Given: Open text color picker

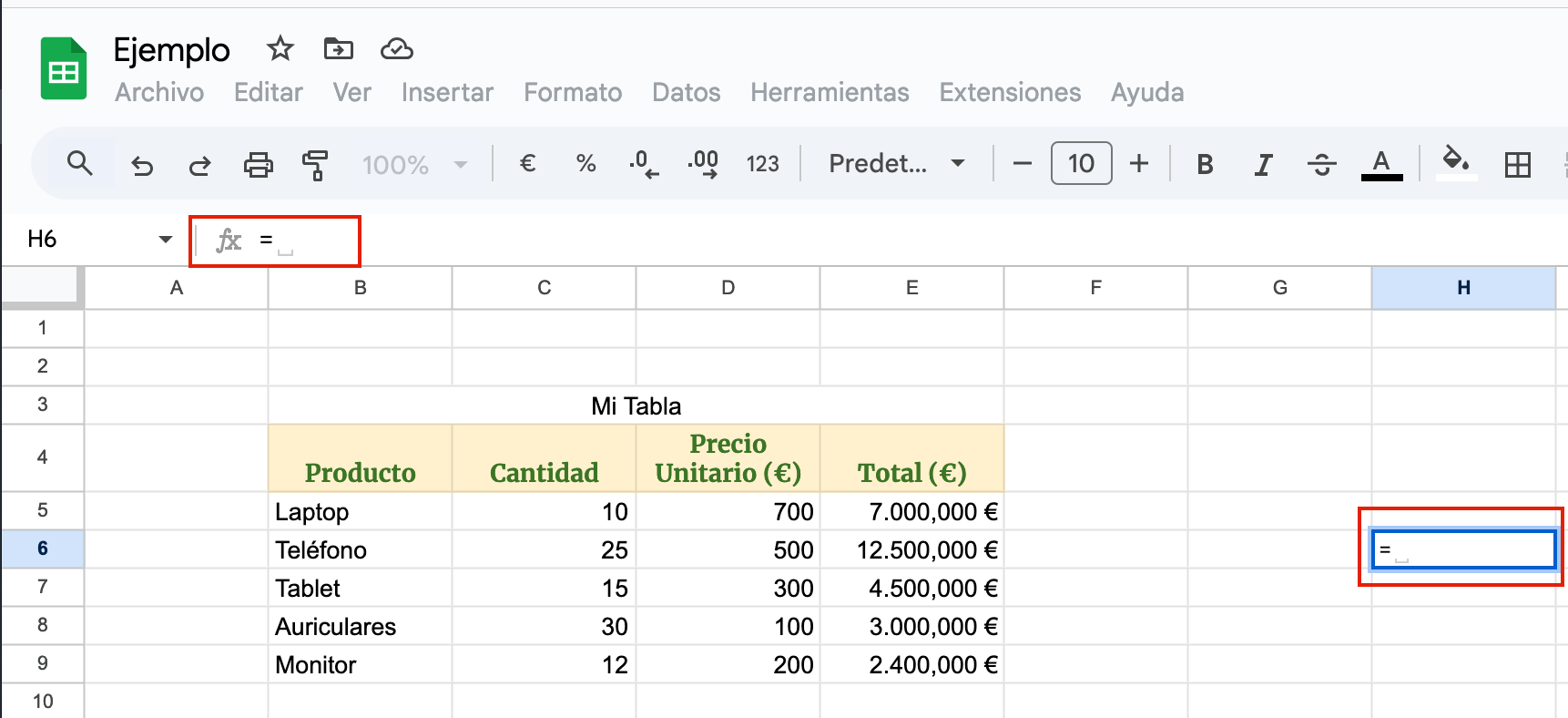Looking at the screenshot, I should [x=1381, y=165].
